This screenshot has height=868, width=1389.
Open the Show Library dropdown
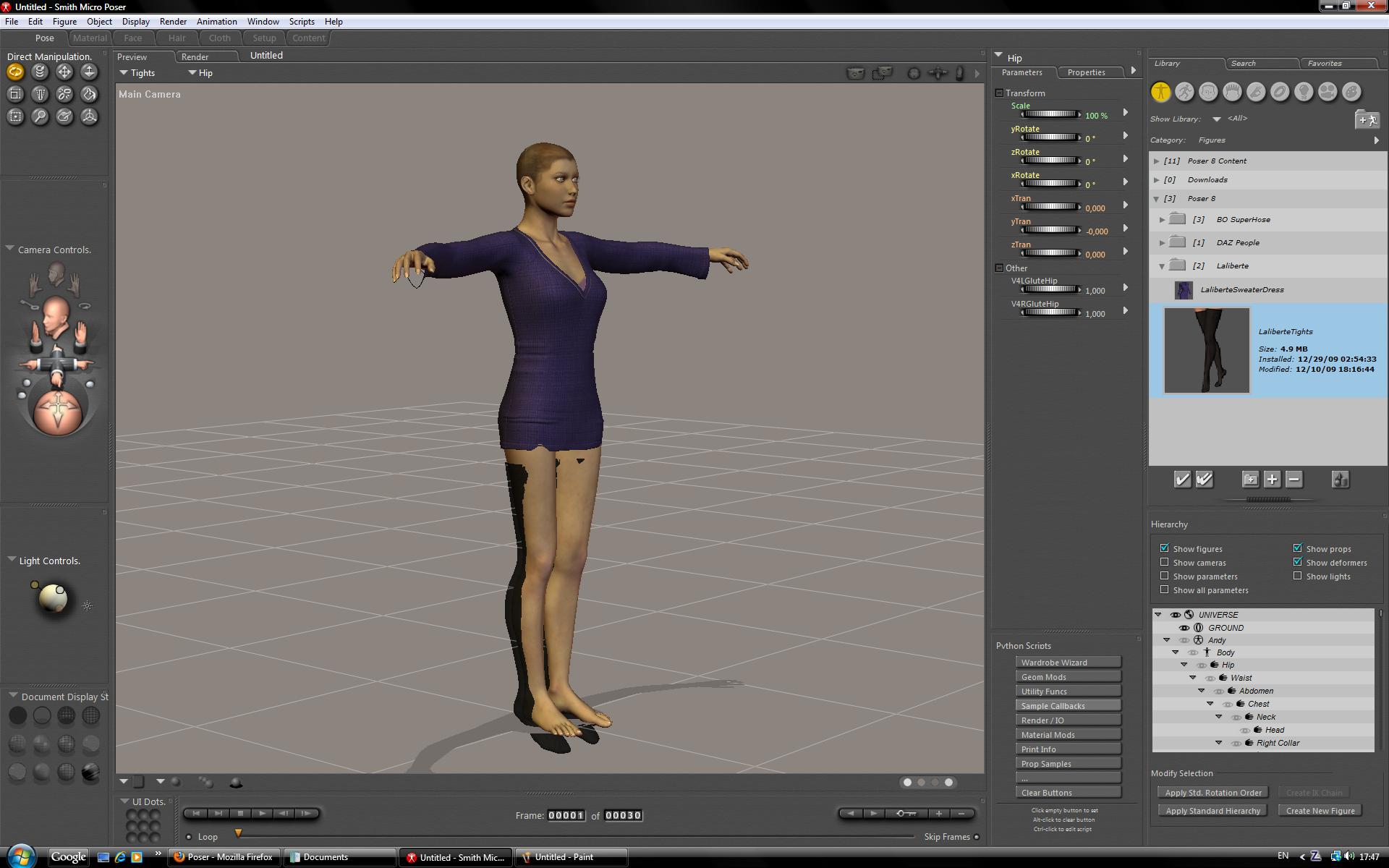1216,119
